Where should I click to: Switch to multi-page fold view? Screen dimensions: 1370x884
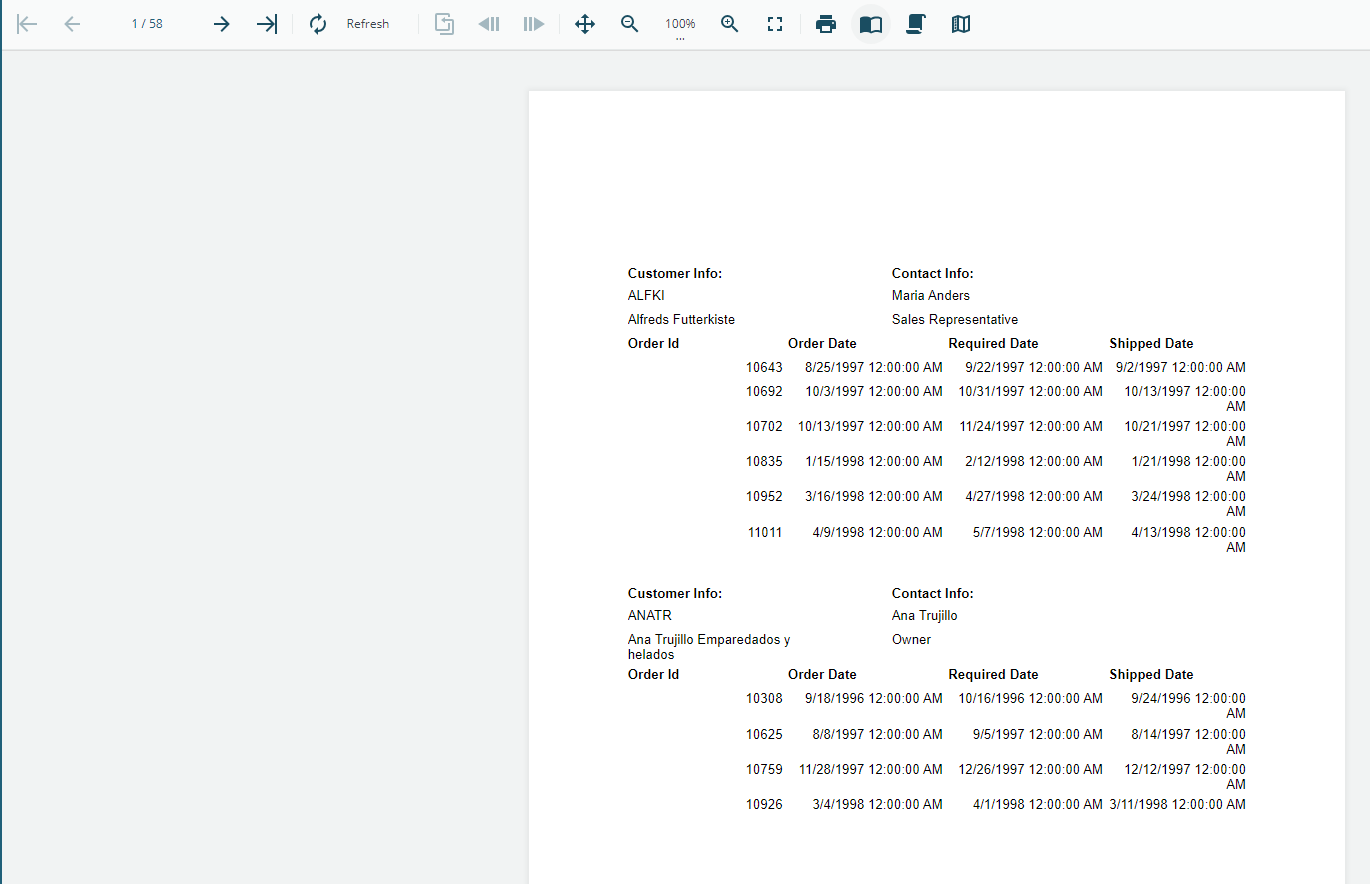(x=960, y=23)
